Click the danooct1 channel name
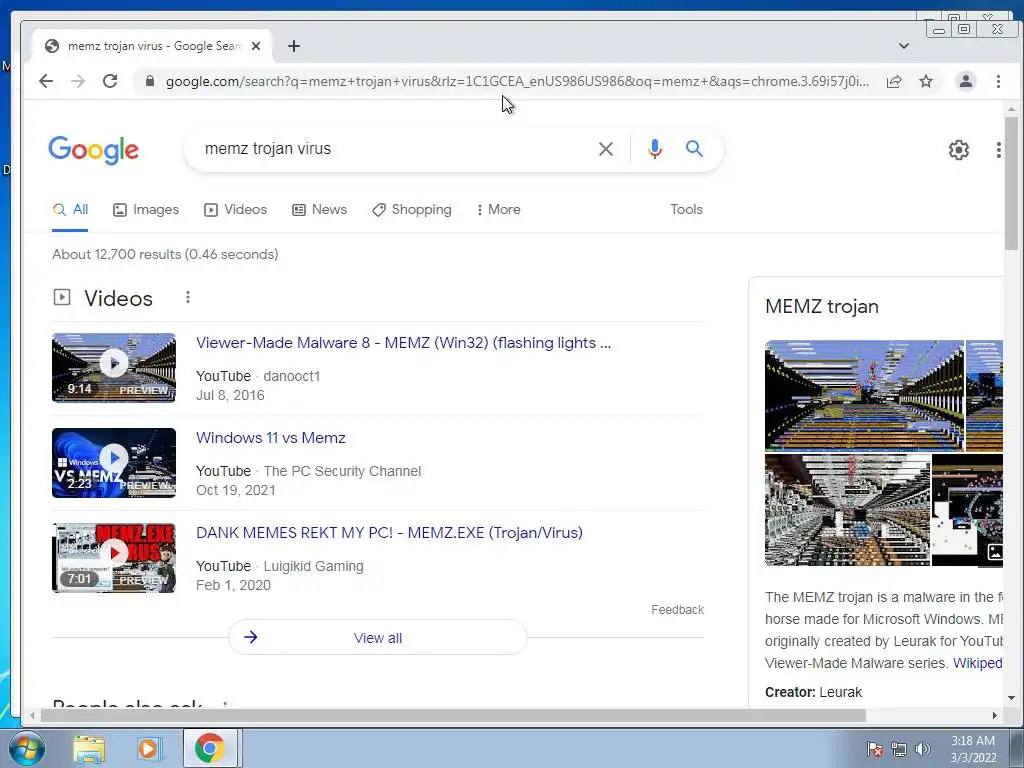1024x768 pixels. pos(291,376)
